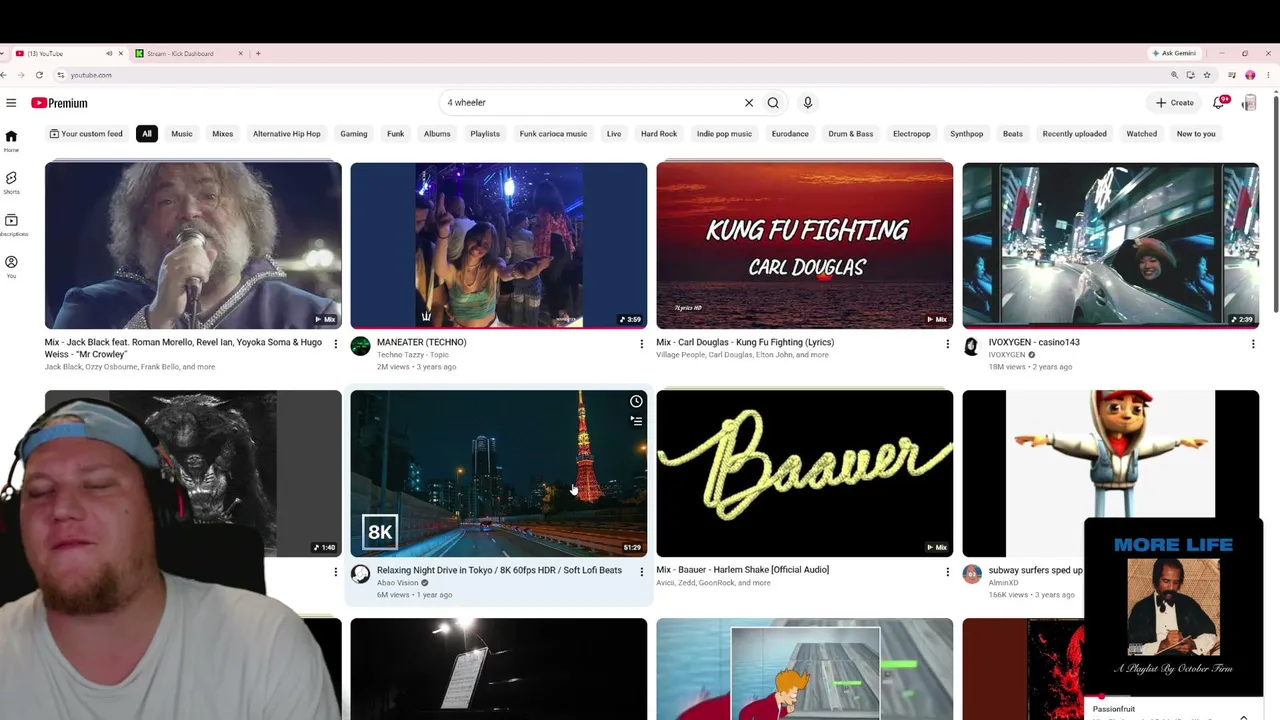Screen dimensions: 1280x720
Task: Select the Drum & Bass chip
Action: pyautogui.click(x=851, y=134)
